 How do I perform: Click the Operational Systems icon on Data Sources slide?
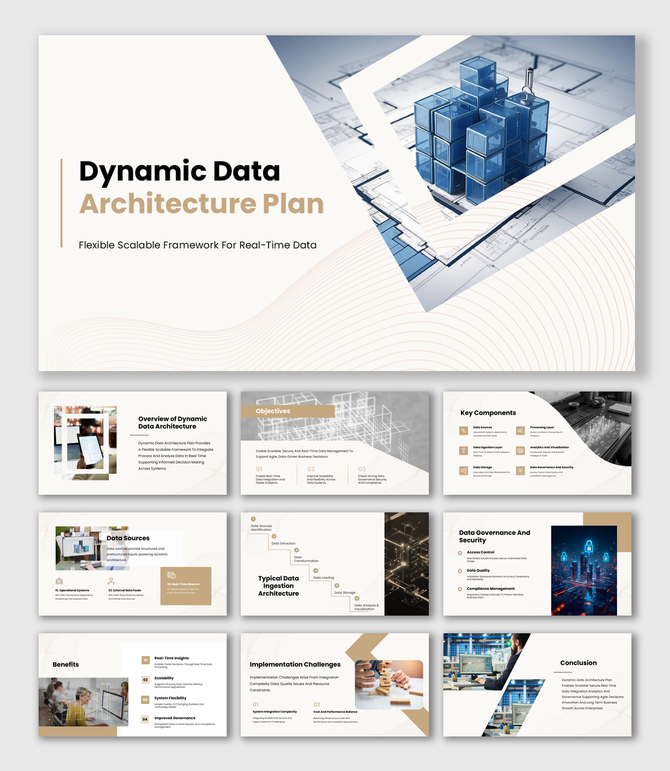[x=59, y=581]
